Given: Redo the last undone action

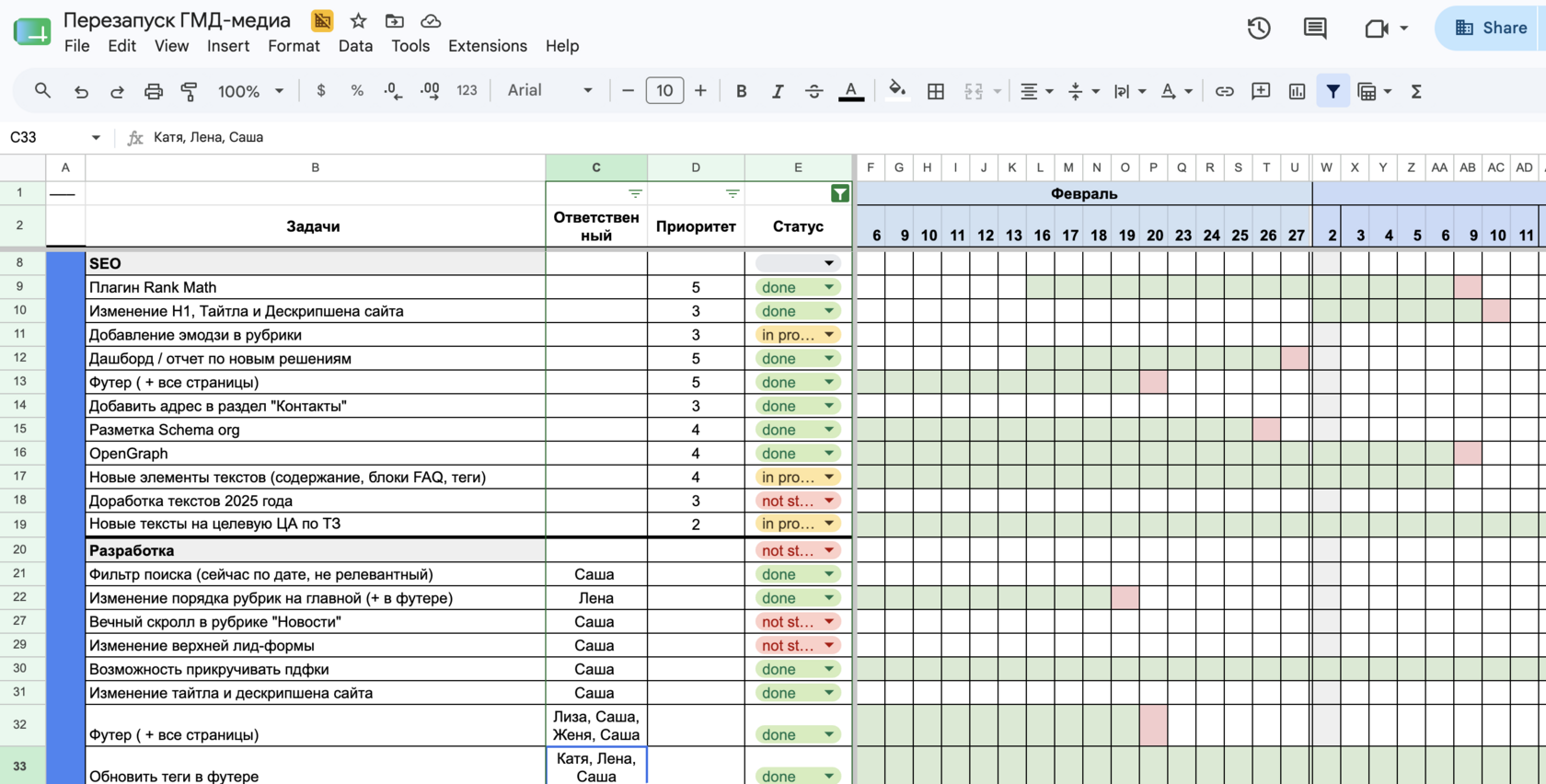Looking at the screenshot, I should point(117,91).
